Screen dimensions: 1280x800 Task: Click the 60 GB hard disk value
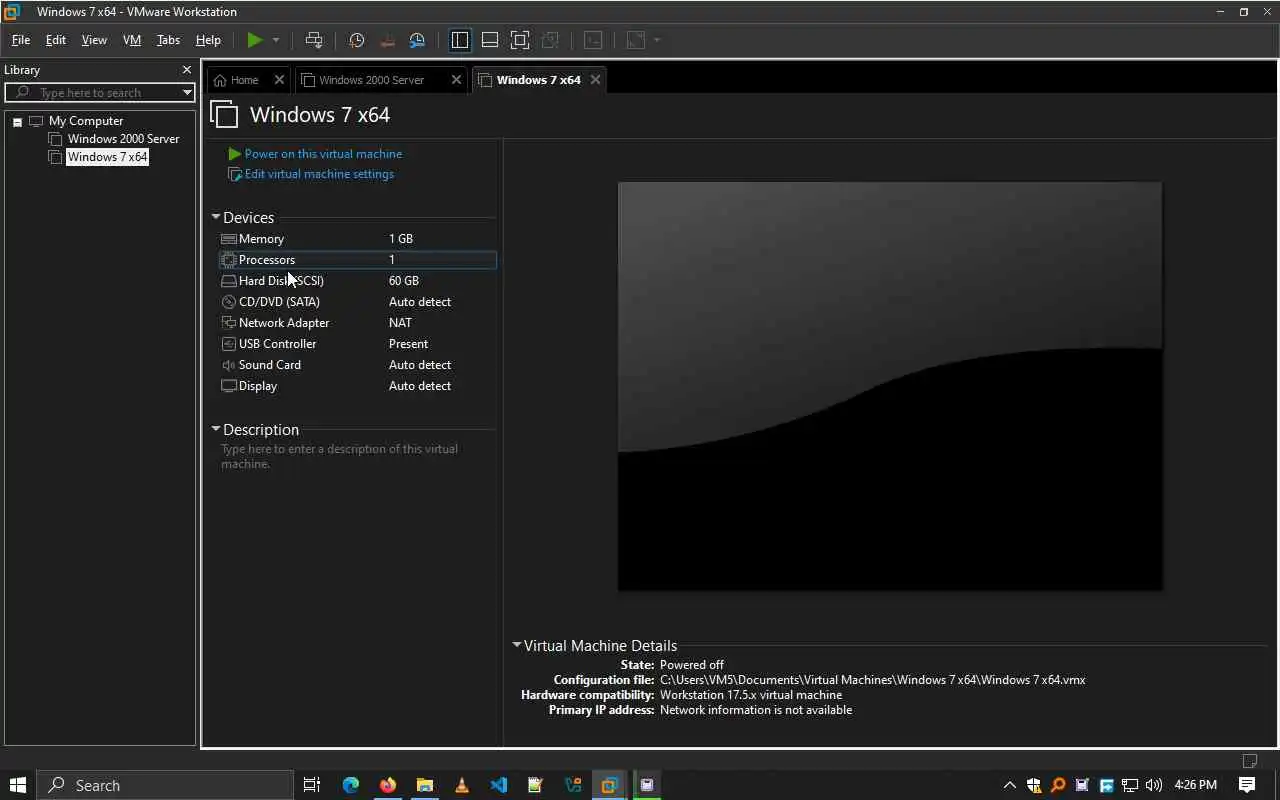[404, 281]
